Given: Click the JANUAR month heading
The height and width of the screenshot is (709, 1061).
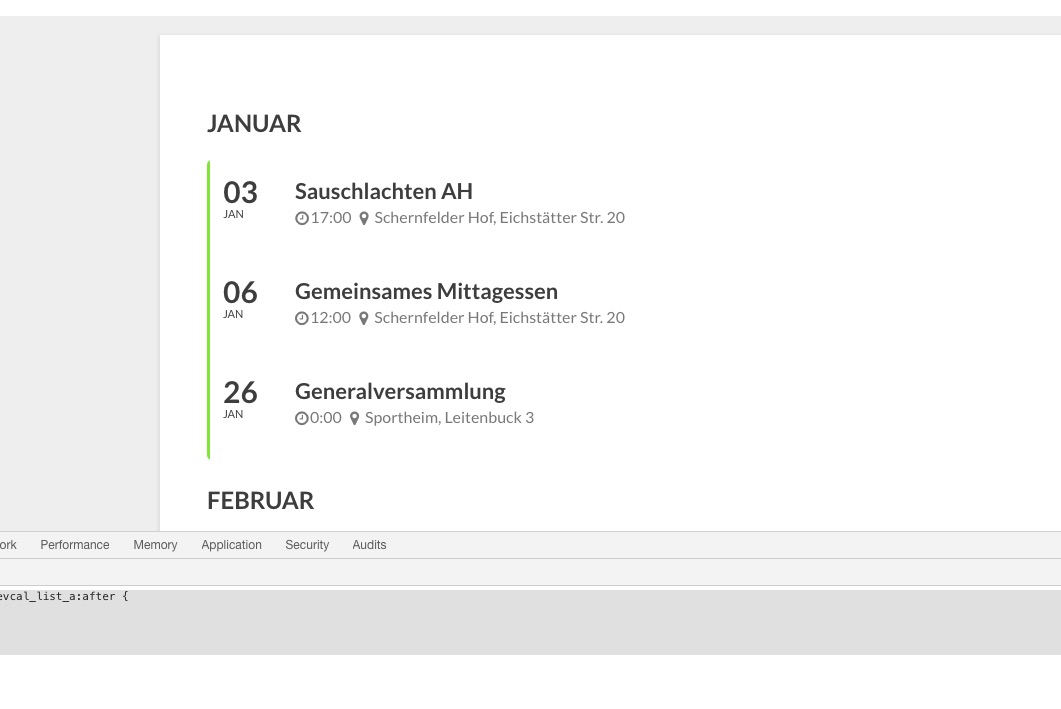Looking at the screenshot, I should pyautogui.click(x=254, y=124).
